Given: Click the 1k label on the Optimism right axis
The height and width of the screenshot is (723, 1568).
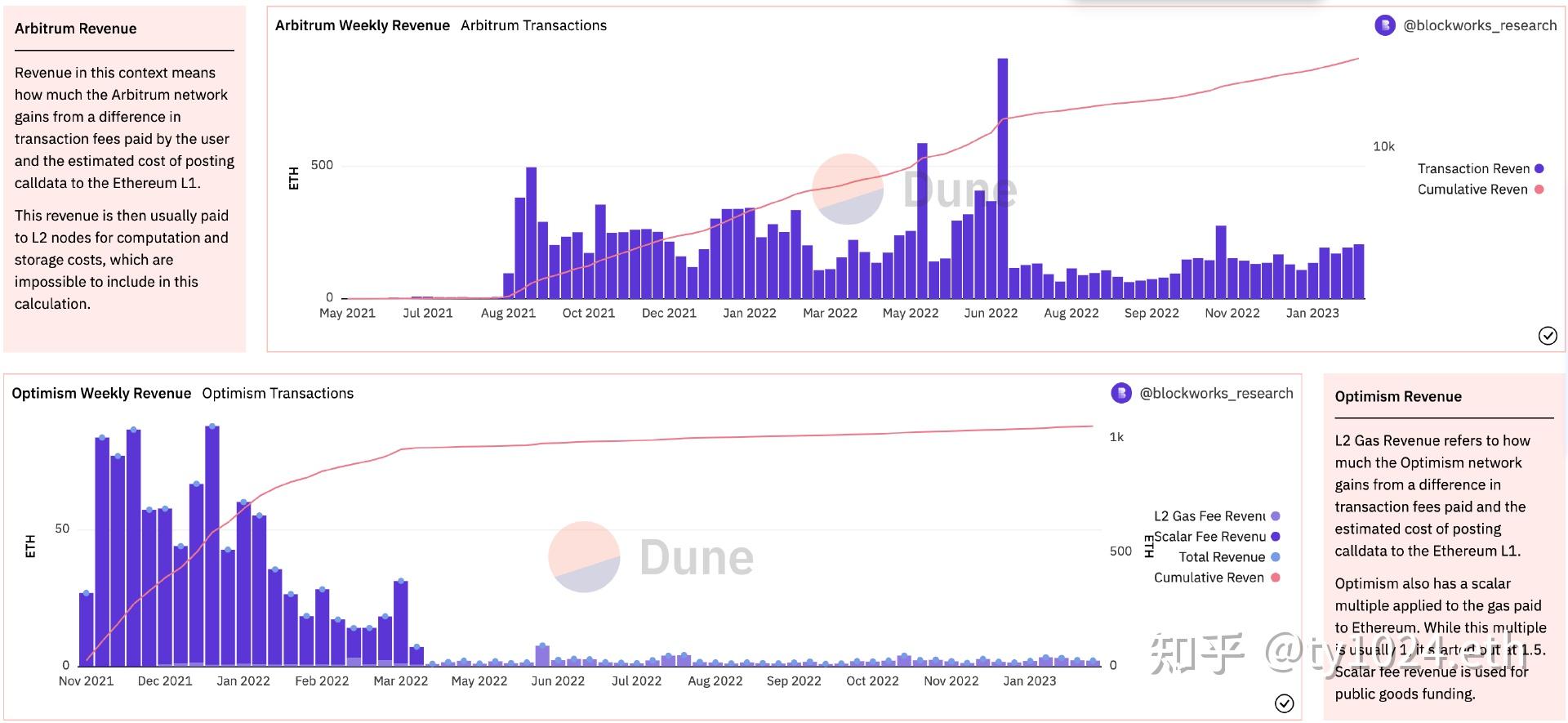Looking at the screenshot, I should click(1116, 437).
